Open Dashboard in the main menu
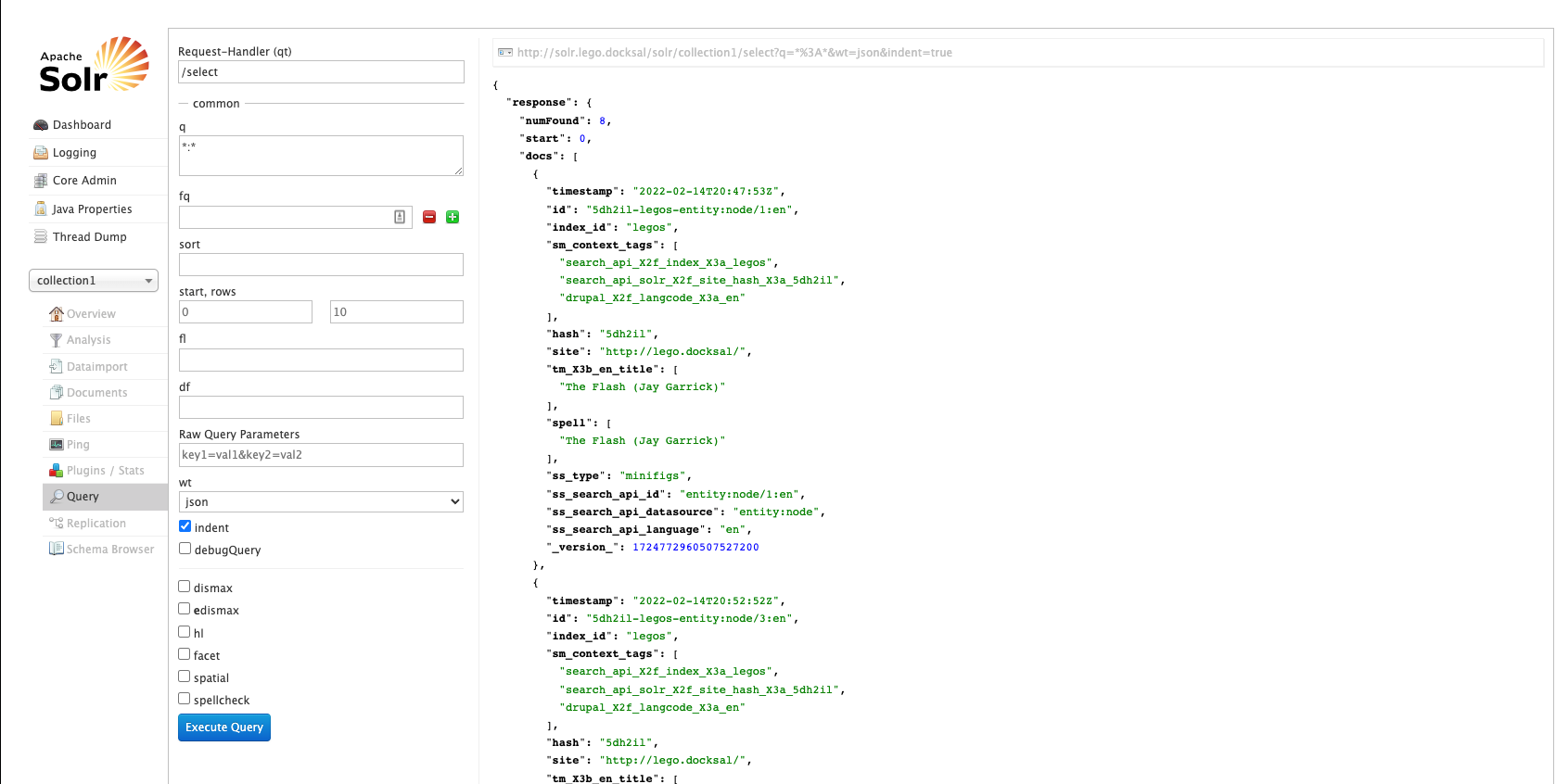 click(82, 125)
